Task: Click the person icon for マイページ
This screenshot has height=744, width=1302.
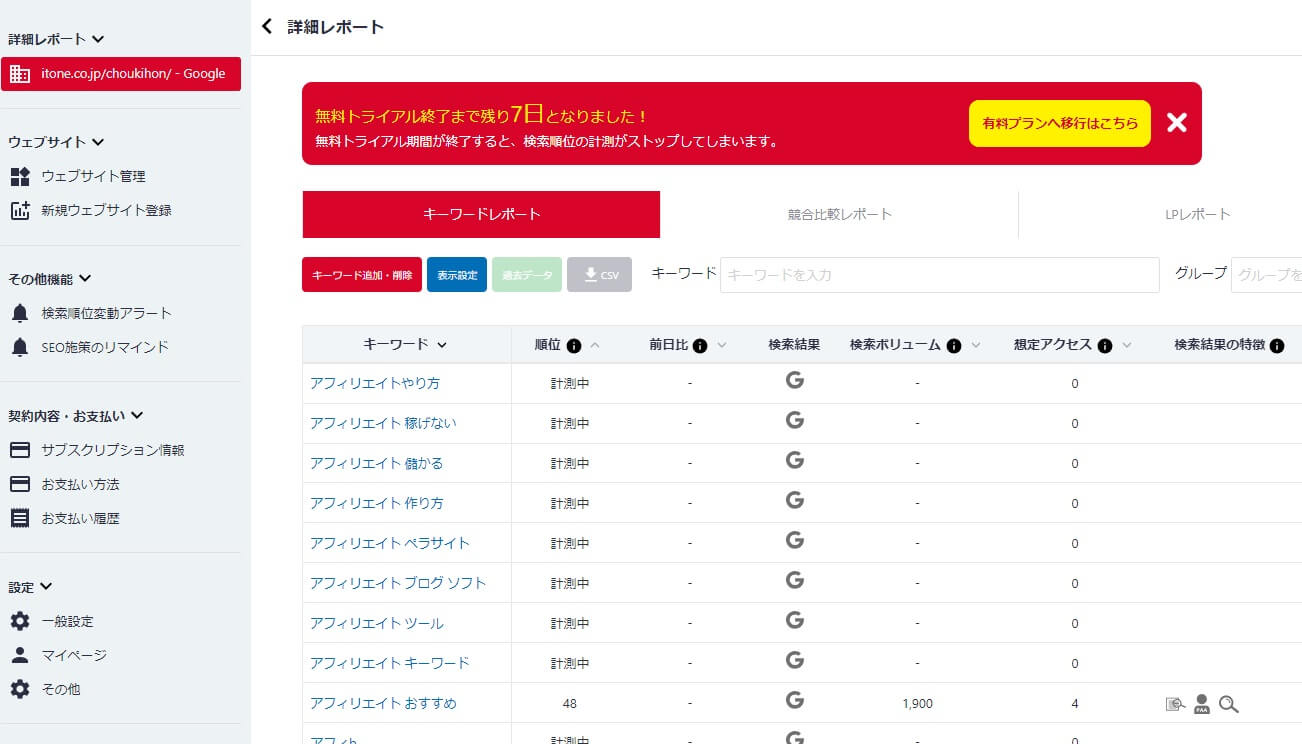Action: click(x=20, y=655)
